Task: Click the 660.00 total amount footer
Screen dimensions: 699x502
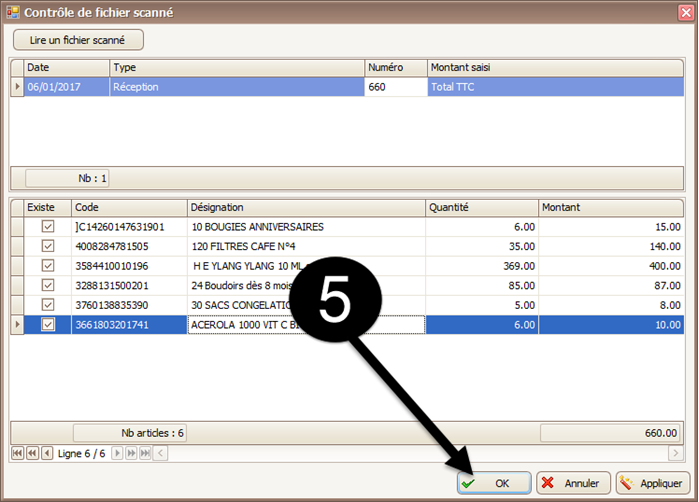Action: coord(610,433)
